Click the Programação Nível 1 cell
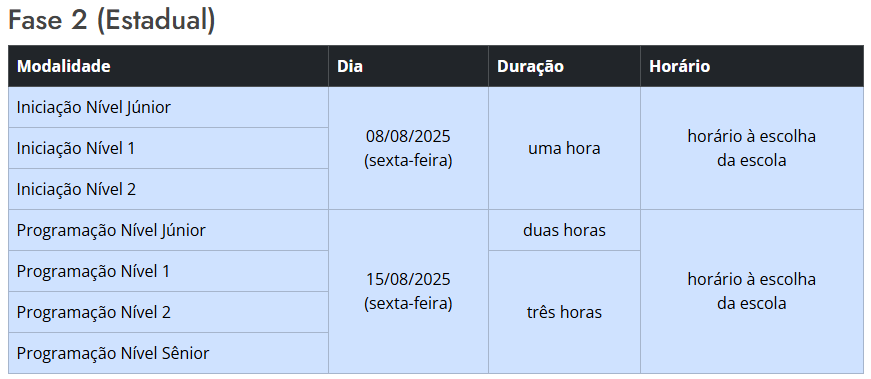Image resolution: width=871 pixels, height=379 pixels. [x=168, y=271]
